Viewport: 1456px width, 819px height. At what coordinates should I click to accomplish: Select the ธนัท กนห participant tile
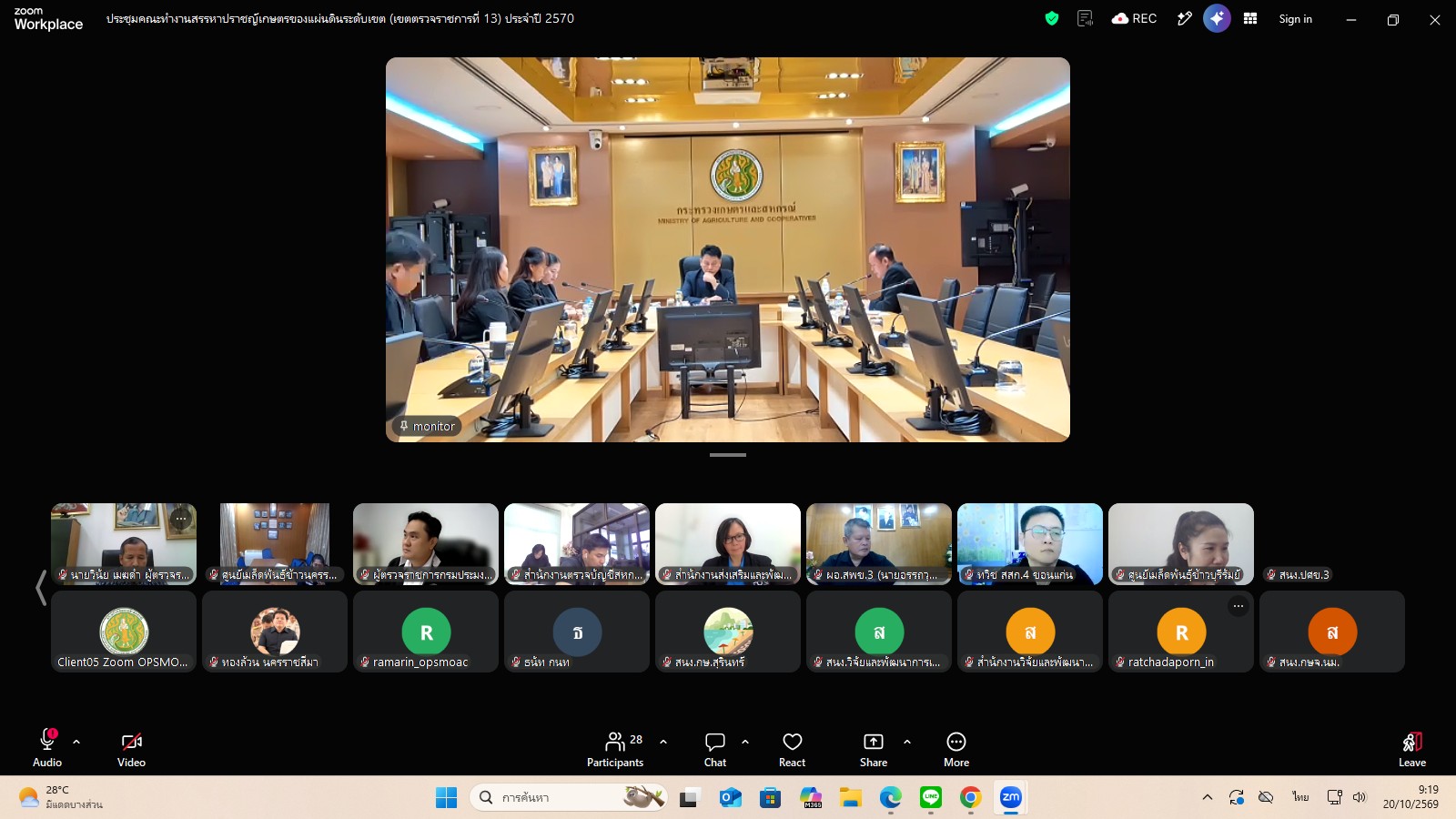click(x=577, y=632)
